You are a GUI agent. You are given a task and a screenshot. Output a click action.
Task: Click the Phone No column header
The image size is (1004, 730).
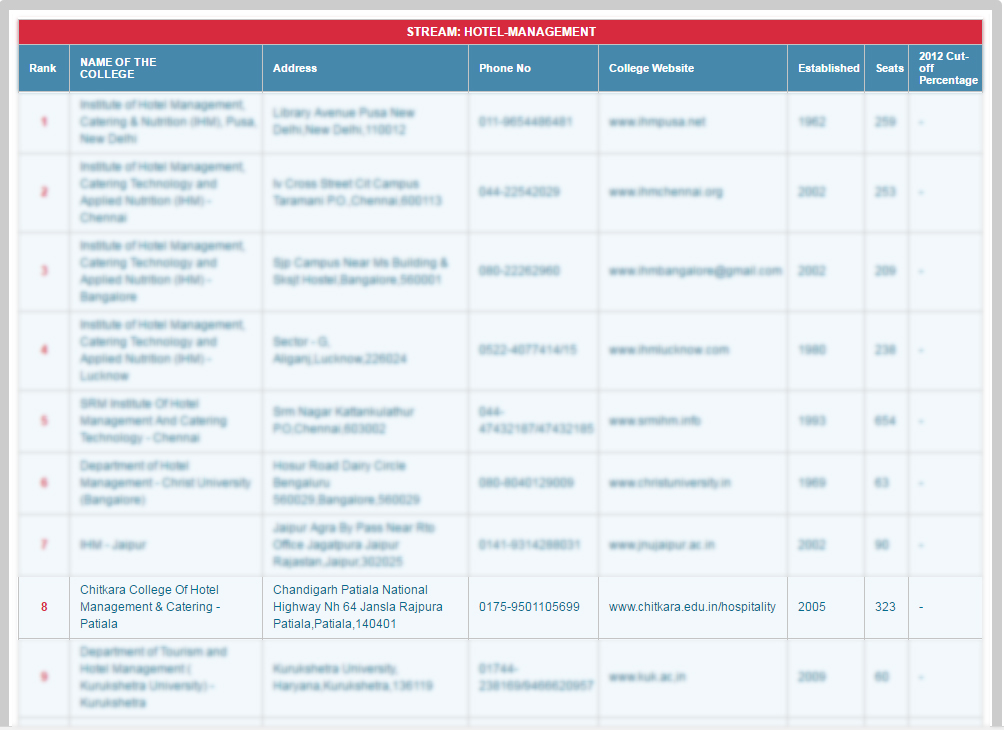pos(505,68)
